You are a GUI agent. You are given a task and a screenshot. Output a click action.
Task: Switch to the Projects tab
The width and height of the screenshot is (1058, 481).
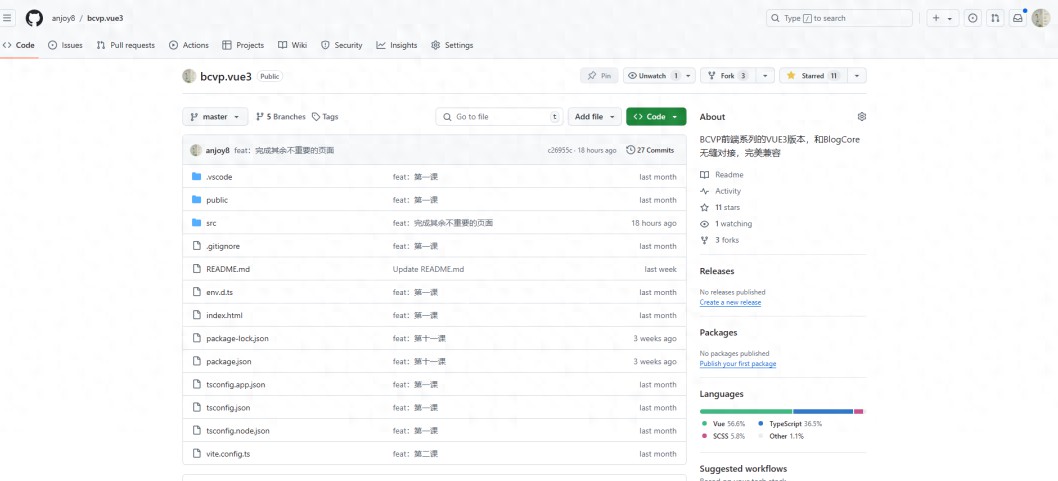point(243,45)
